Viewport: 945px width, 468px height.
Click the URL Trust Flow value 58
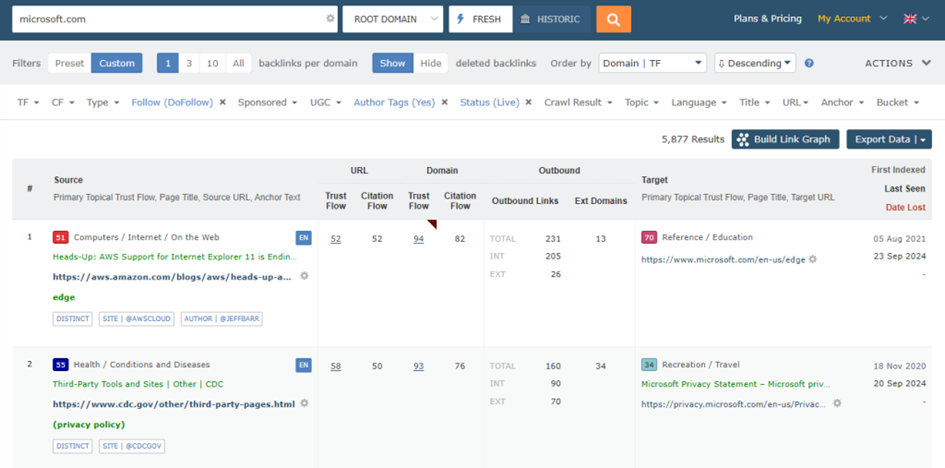pos(336,366)
